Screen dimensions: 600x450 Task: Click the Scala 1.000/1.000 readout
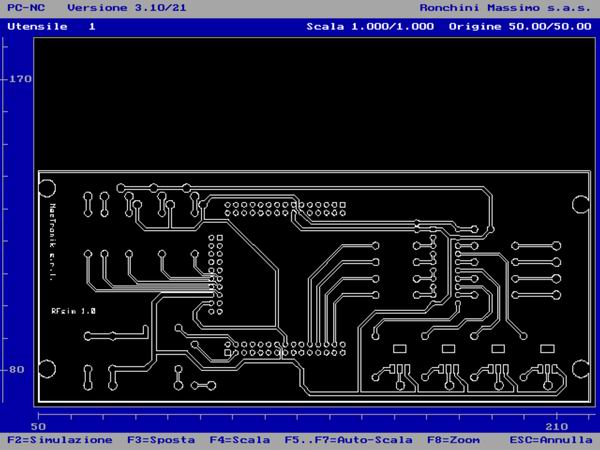pyautogui.click(x=370, y=26)
